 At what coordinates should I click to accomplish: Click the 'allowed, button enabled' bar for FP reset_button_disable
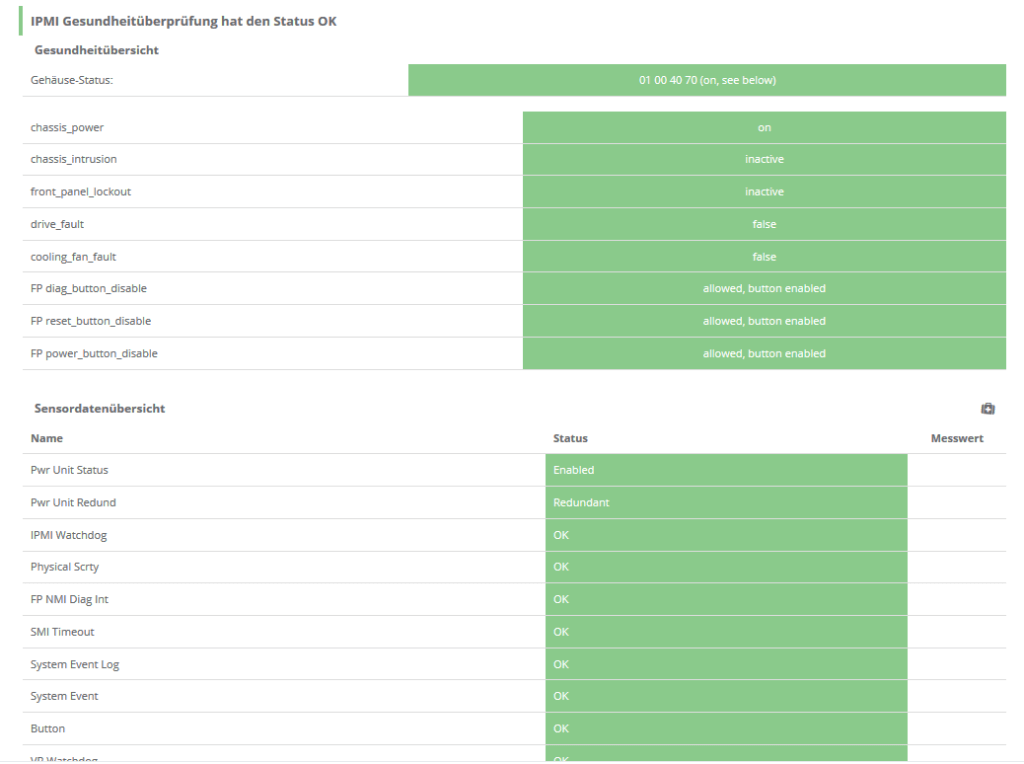click(x=764, y=321)
